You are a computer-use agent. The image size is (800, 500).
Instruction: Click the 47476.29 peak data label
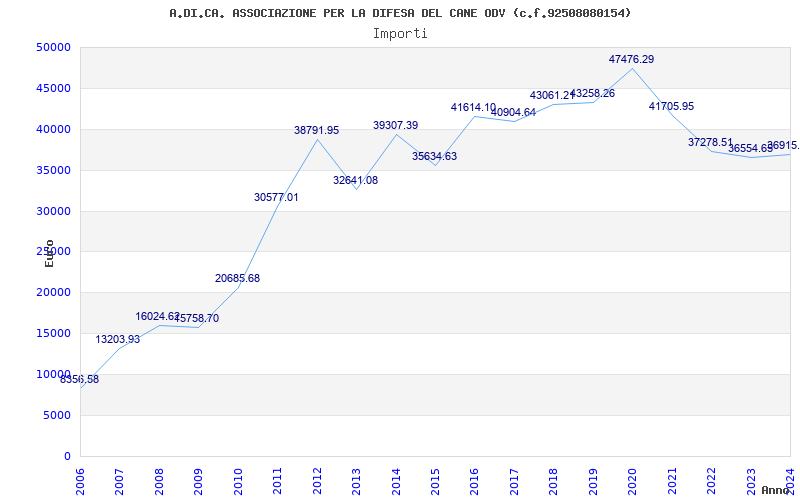pos(631,59)
